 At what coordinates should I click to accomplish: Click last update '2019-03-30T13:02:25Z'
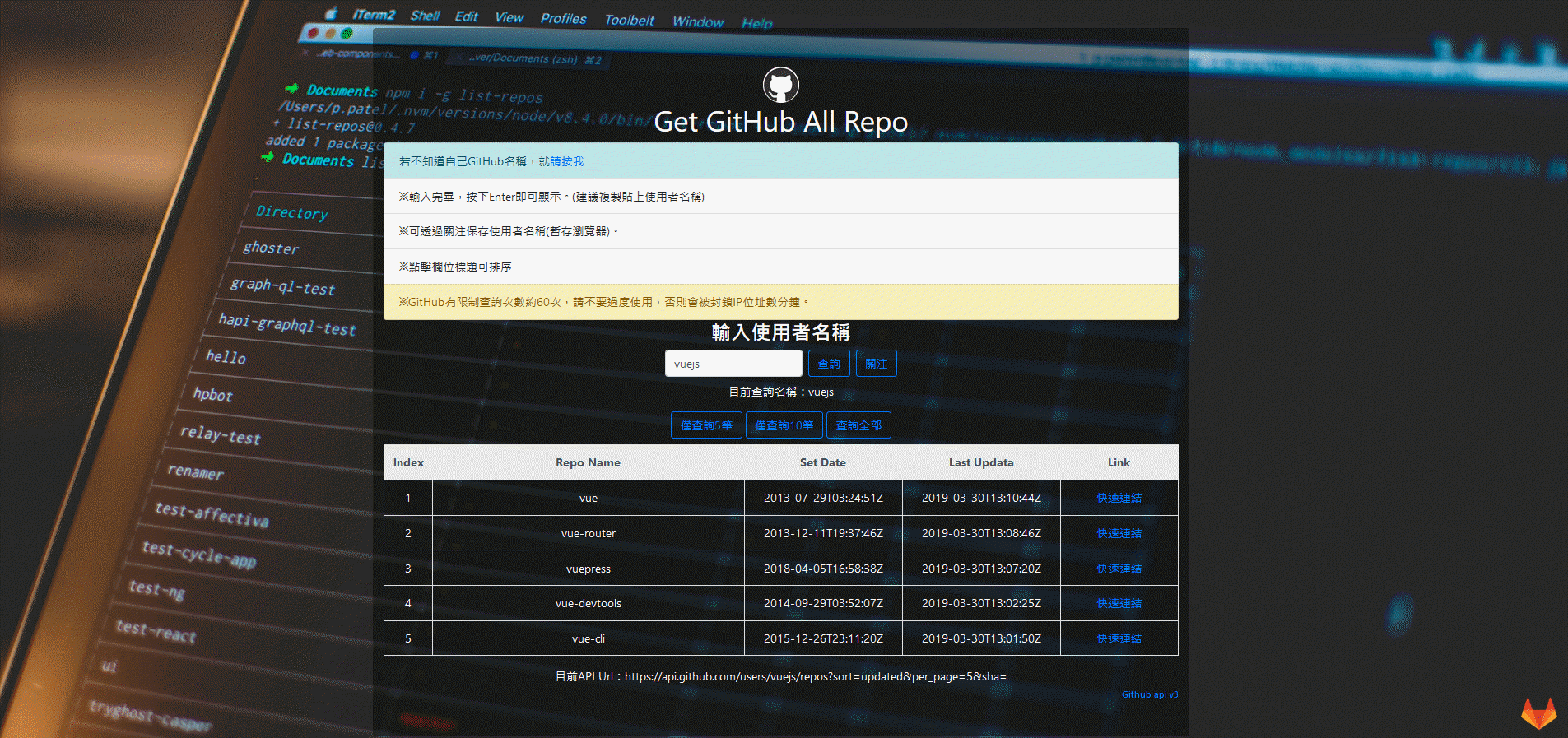(981, 603)
